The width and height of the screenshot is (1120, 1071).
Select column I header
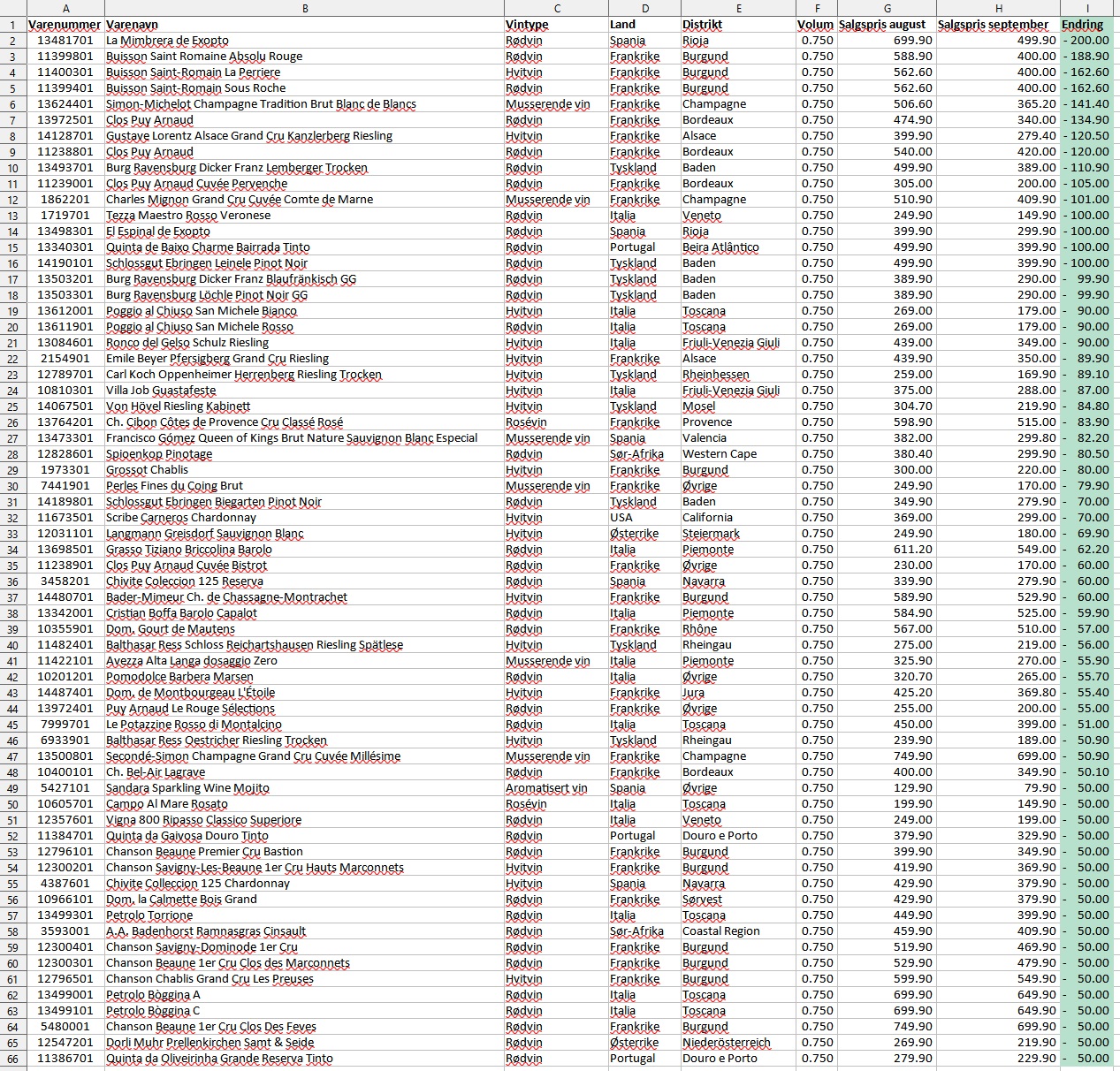click(x=1086, y=8)
